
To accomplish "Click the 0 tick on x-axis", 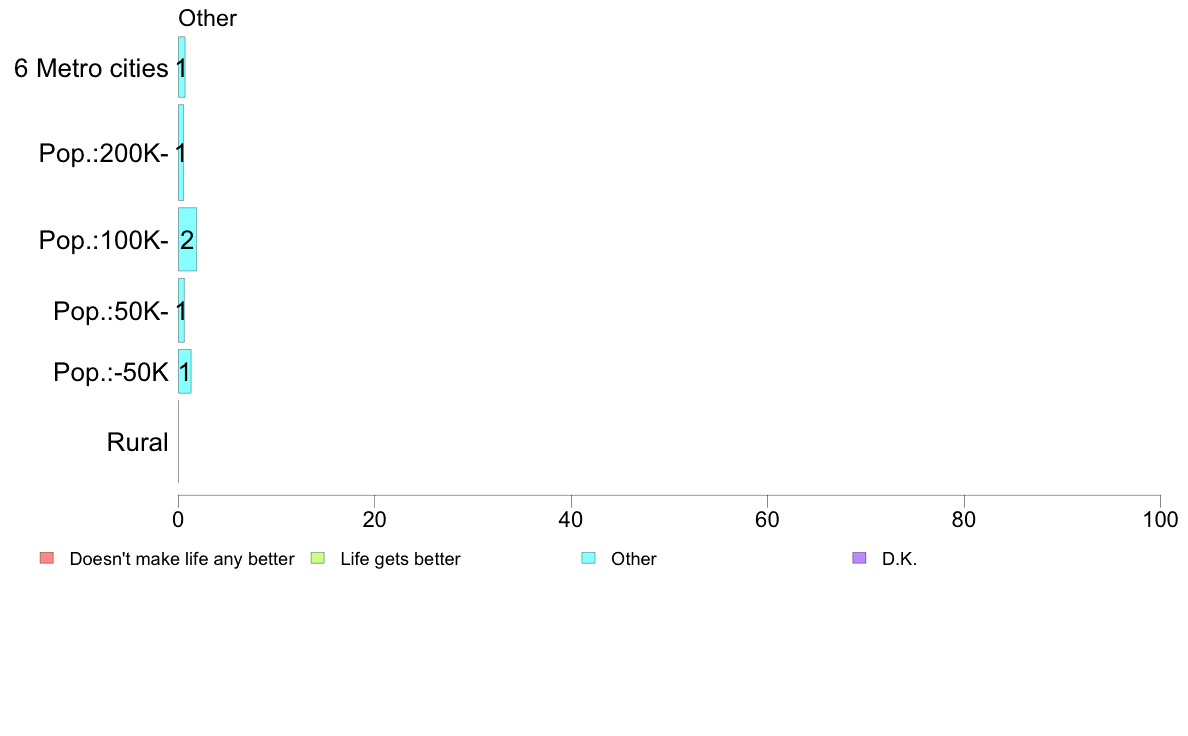I will pyautogui.click(x=178, y=519).
